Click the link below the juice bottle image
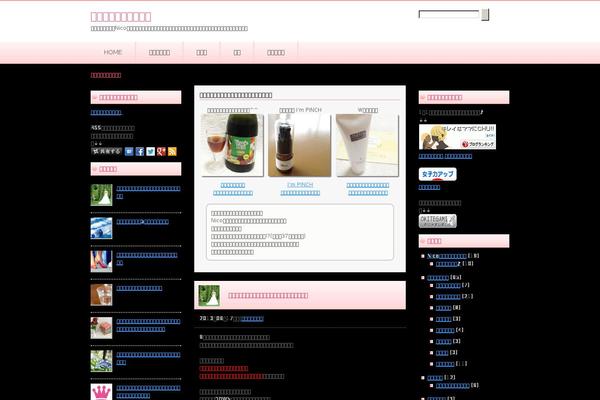The height and width of the screenshot is (400, 600). coord(233,189)
